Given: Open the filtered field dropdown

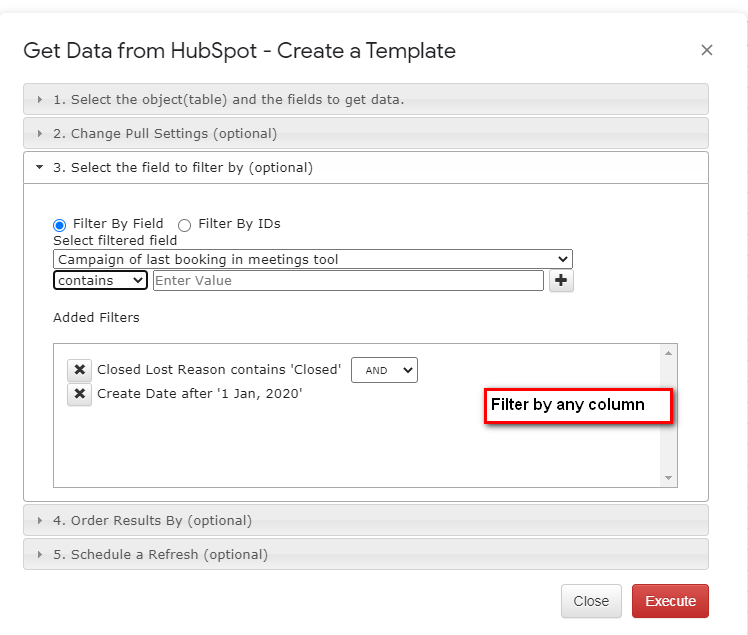Looking at the screenshot, I should pos(312,259).
